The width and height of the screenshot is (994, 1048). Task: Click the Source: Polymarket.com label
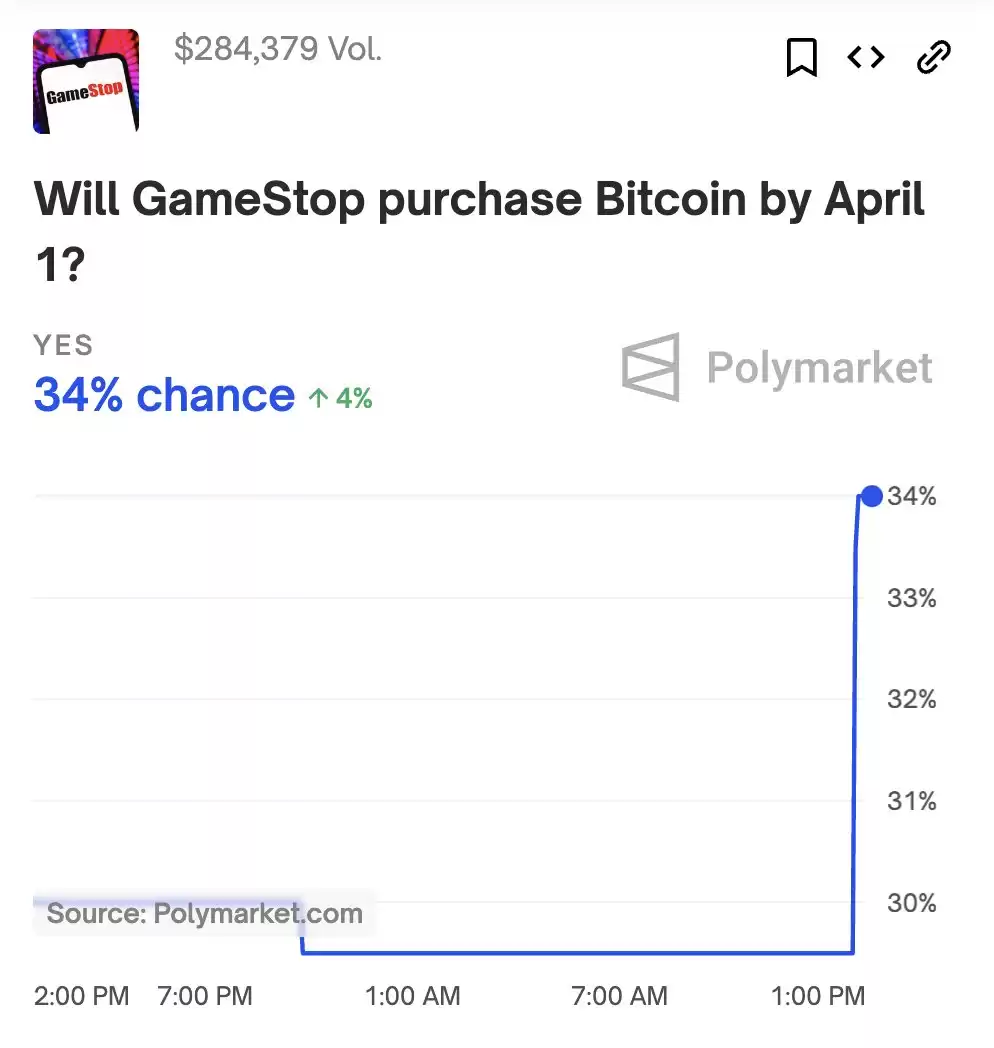pyautogui.click(x=205, y=913)
